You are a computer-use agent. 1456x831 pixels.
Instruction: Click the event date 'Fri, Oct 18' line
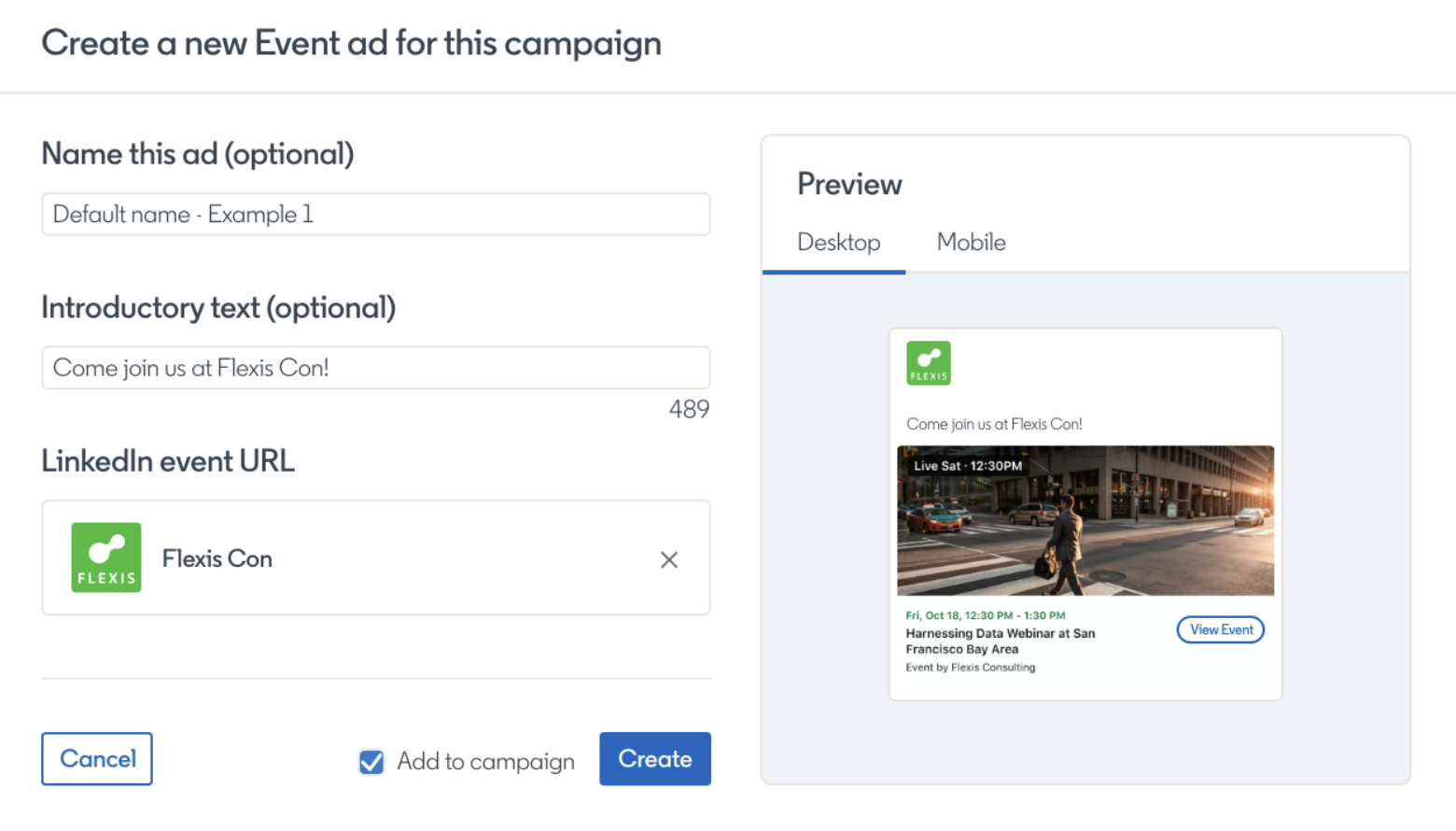[985, 615]
